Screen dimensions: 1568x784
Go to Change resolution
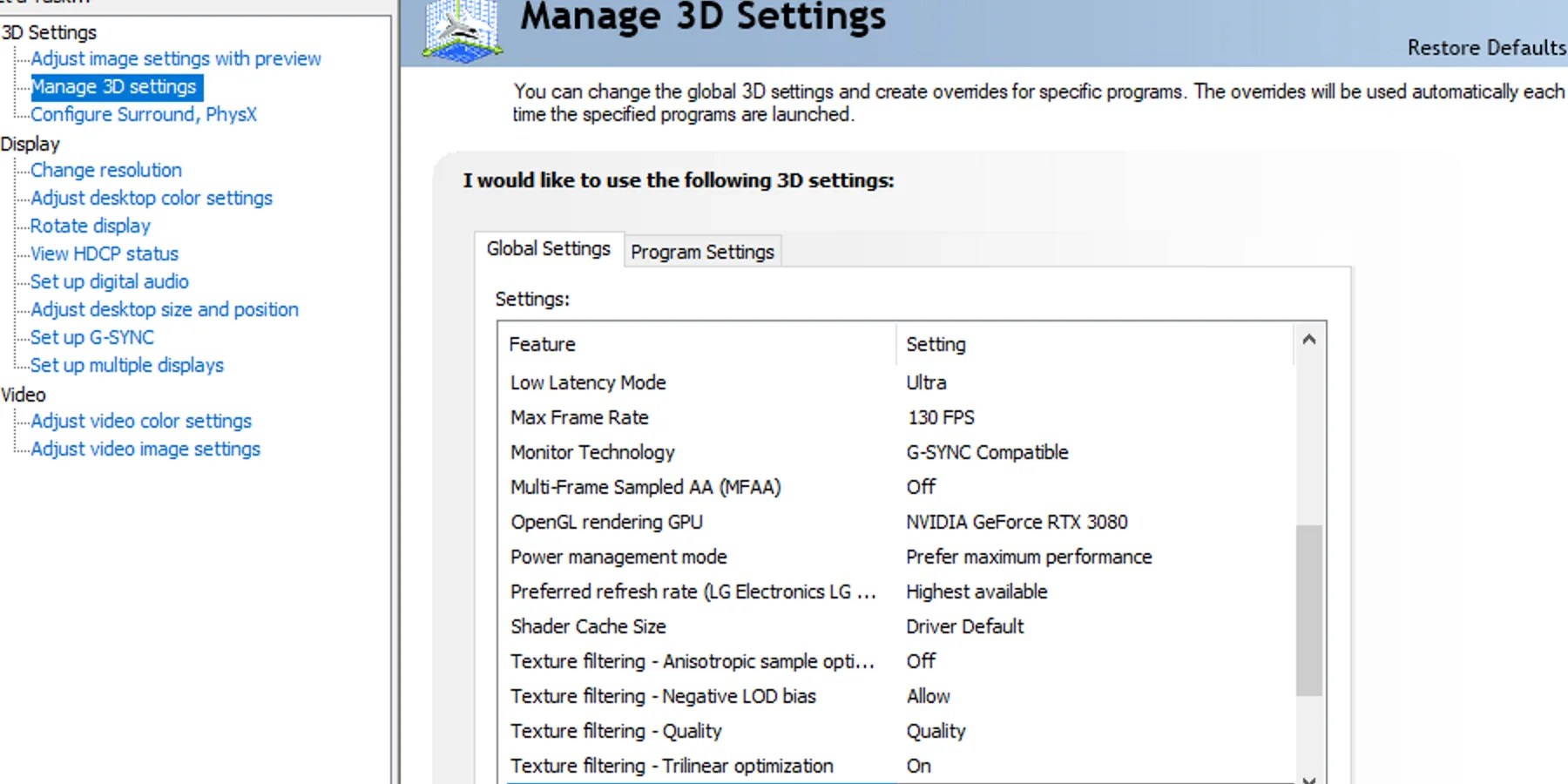click(x=106, y=171)
